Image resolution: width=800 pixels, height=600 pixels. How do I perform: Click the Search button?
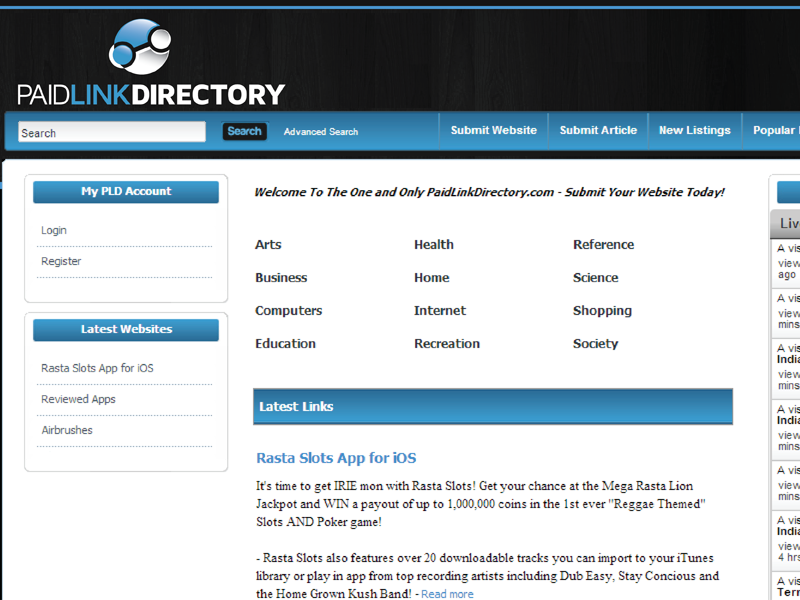244,131
